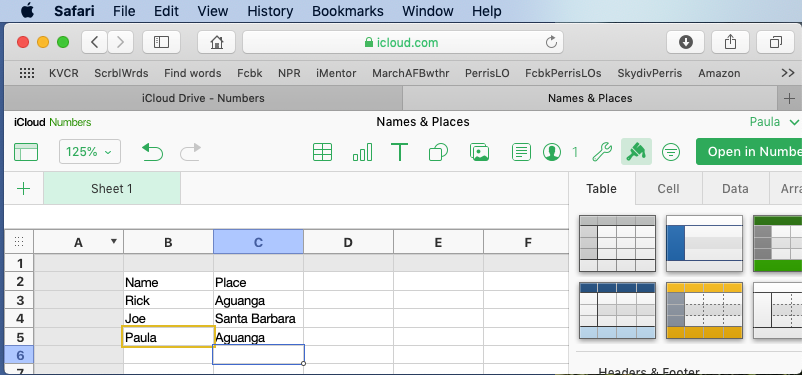Go back with Safari back arrow
The height and width of the screenshot is (375, 802).
click(x=95, y=42)
